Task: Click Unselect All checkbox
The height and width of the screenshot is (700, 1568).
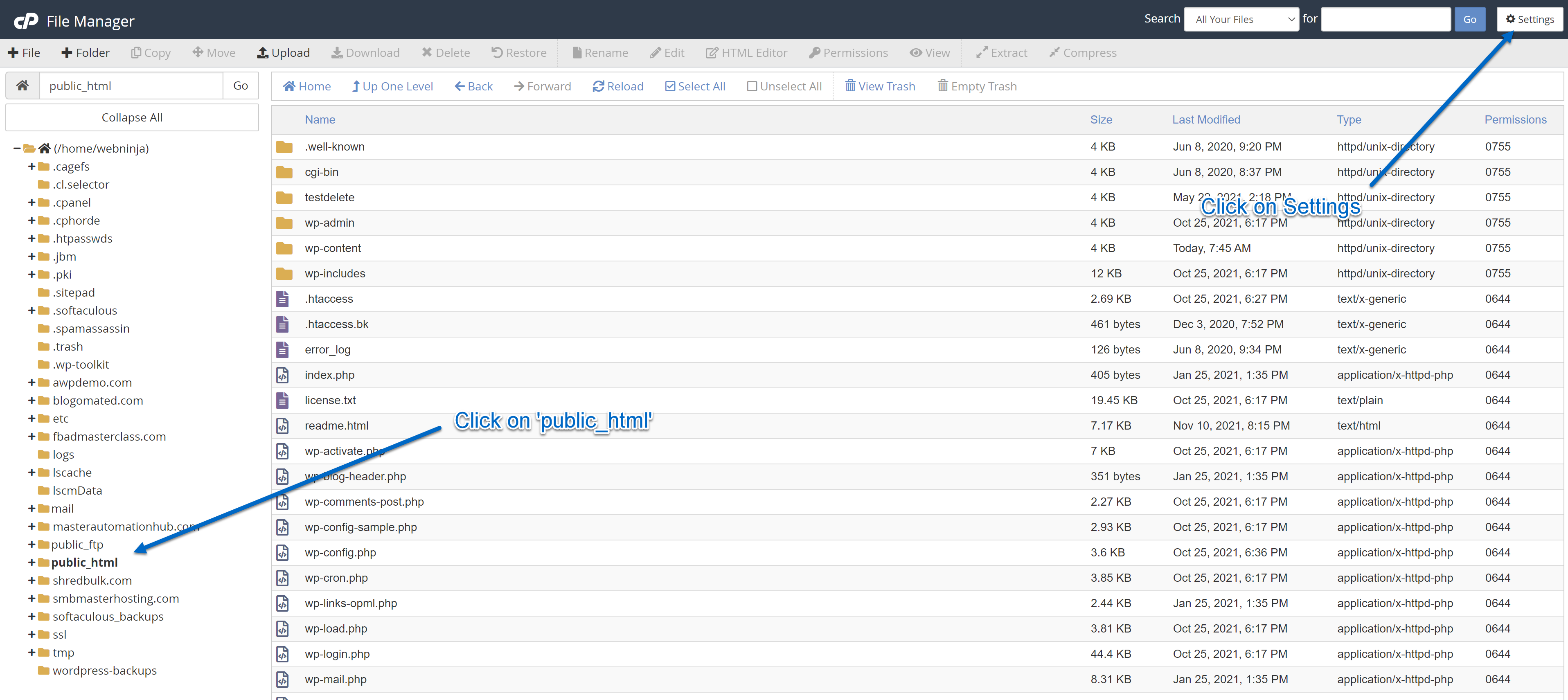Action: (784, 86)
